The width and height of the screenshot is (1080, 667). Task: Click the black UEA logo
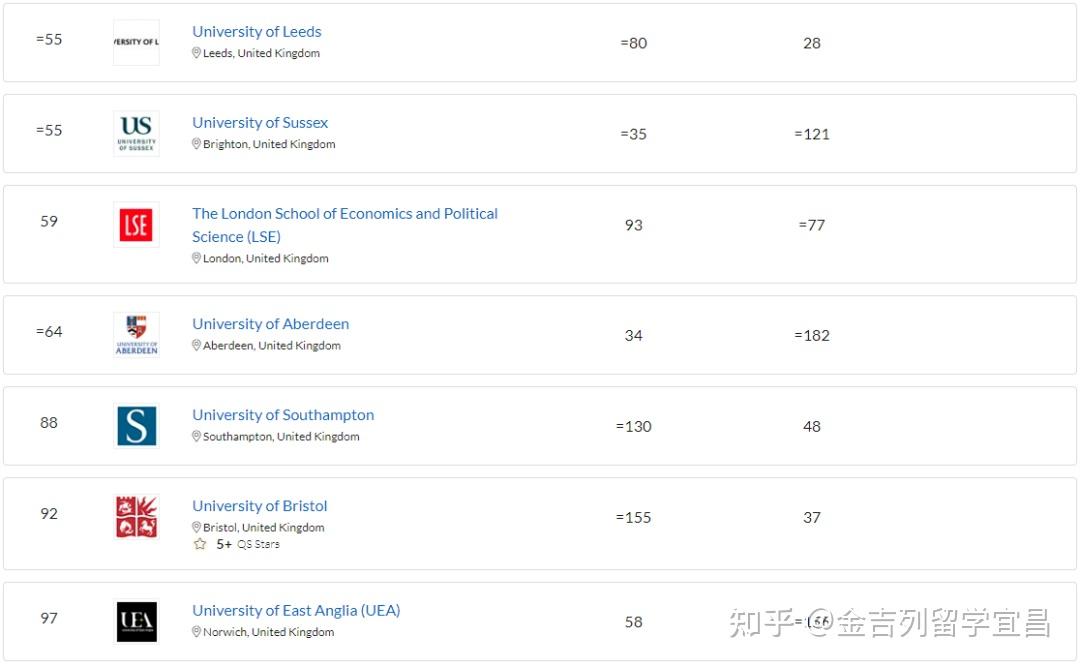pyautogui.click(x=136, y=622)
